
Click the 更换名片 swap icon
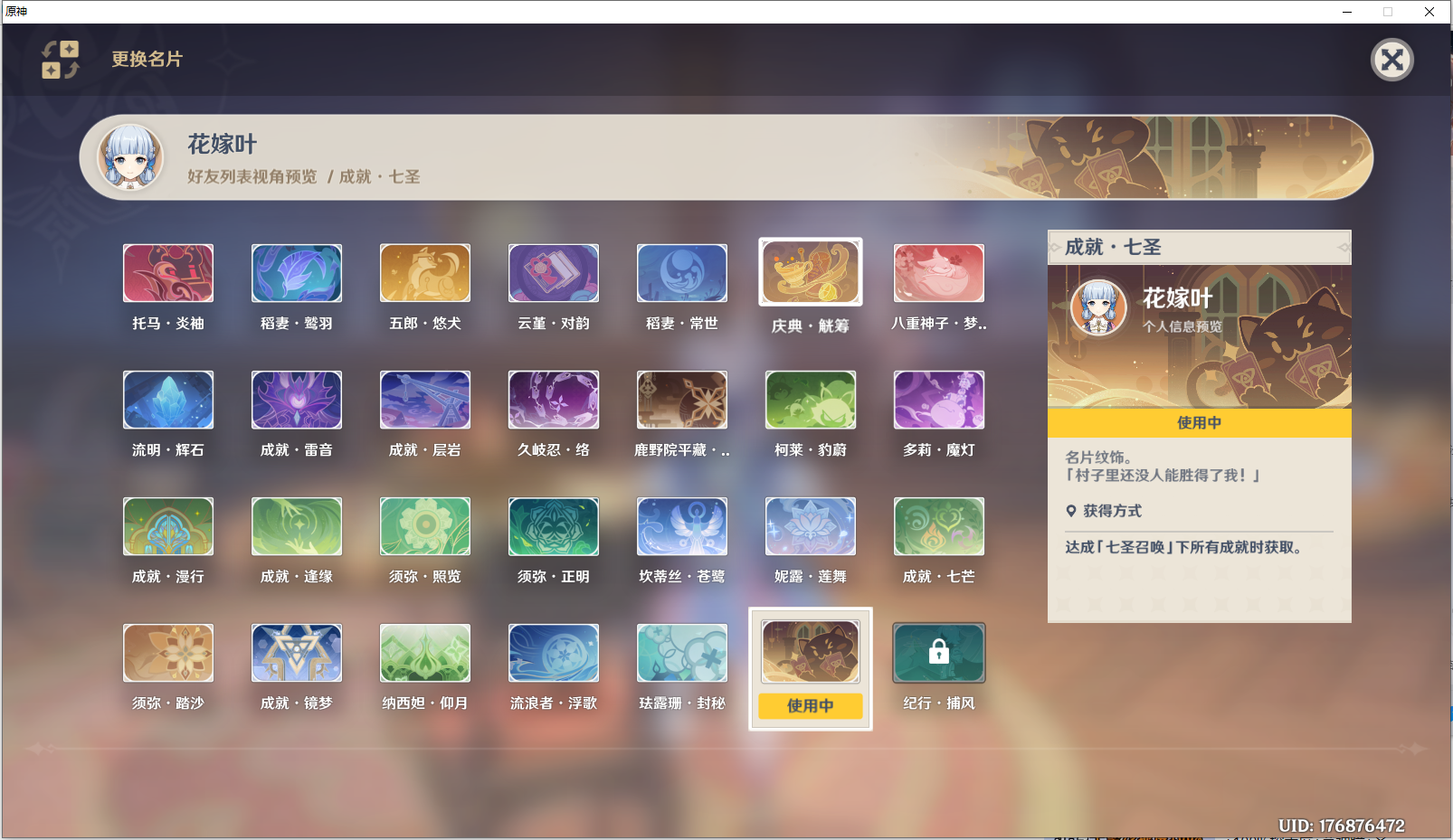click(61, 60)
